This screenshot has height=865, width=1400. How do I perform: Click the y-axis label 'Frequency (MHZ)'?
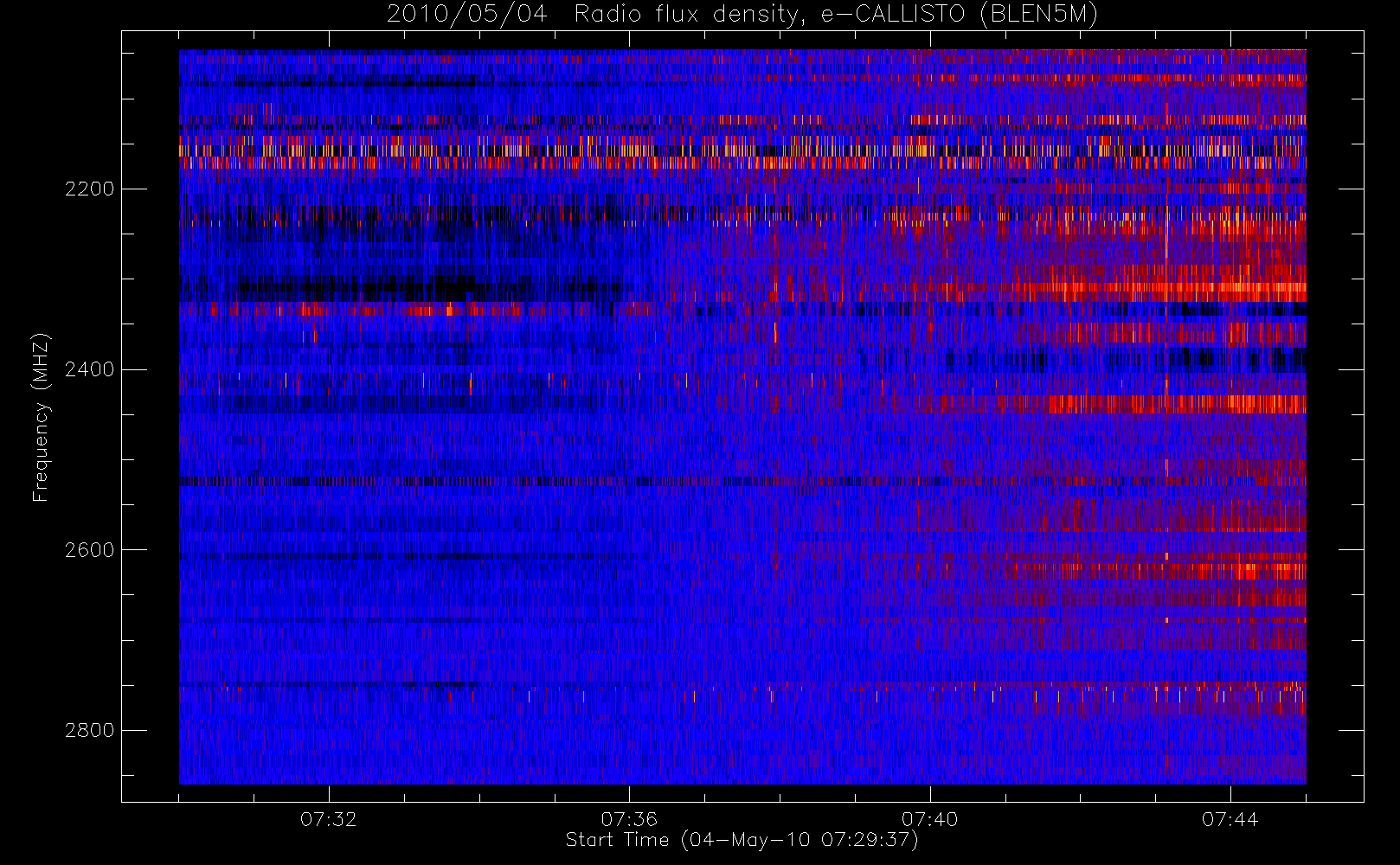pyautogui.click(x=41, y=417)
